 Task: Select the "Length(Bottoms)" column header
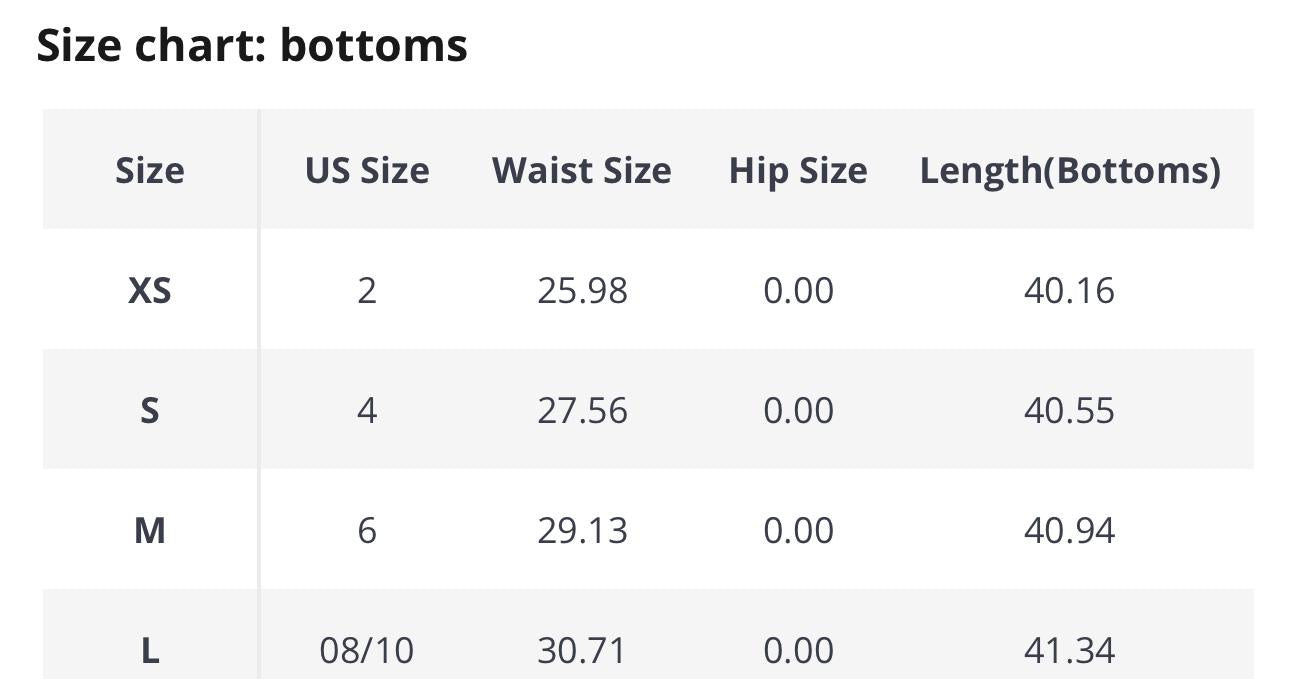tap(1070, 170)
